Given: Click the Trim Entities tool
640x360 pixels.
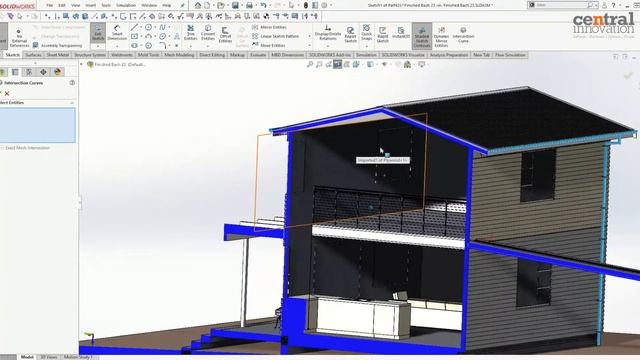Looking at the screenshot, I should coord(191,33).
